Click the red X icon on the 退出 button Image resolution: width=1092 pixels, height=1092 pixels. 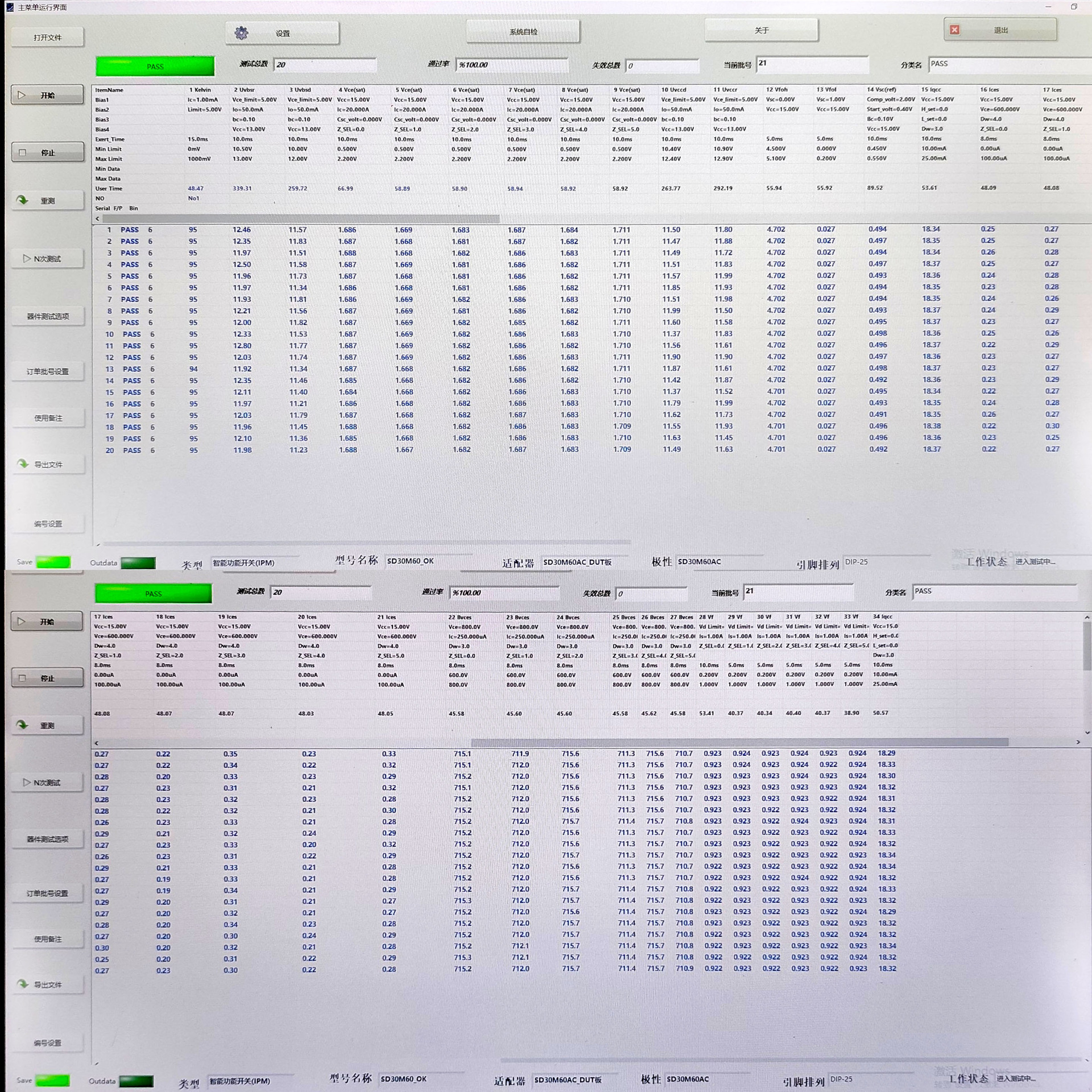[954, 29]
